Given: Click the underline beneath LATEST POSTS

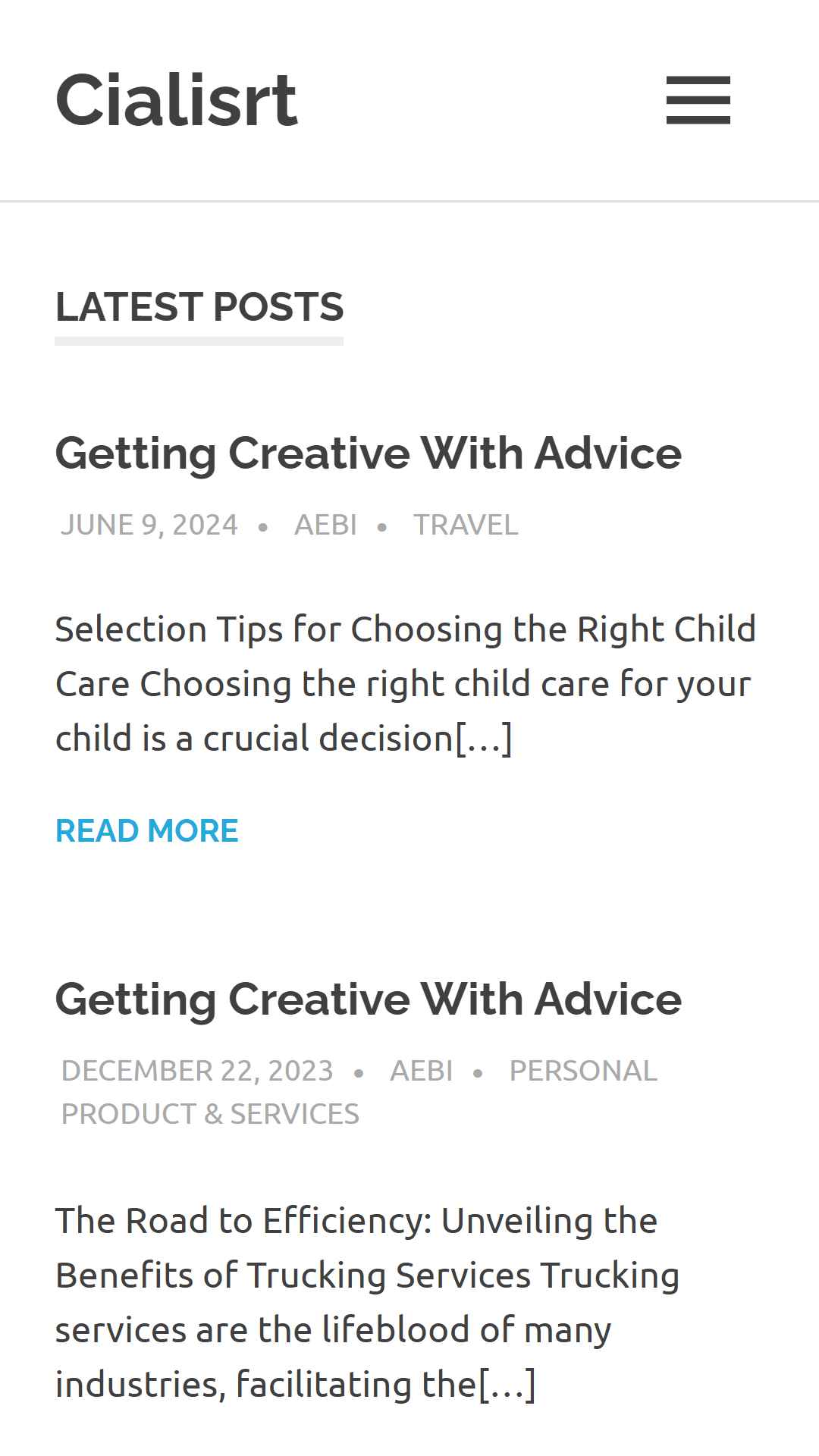Looking at the screenshot, I should [x=199, y=341].
